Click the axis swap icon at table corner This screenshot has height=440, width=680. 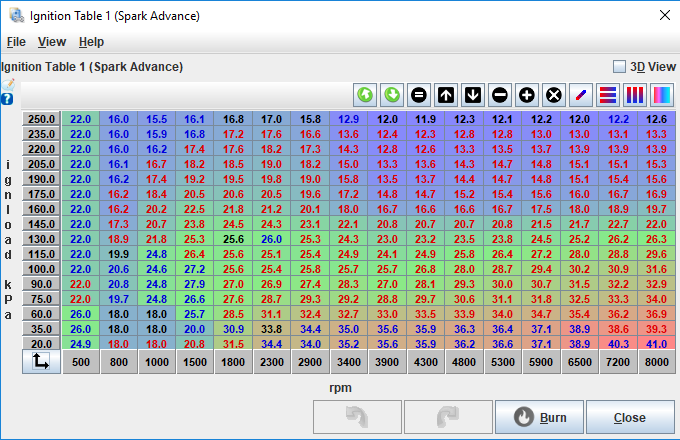40,362
